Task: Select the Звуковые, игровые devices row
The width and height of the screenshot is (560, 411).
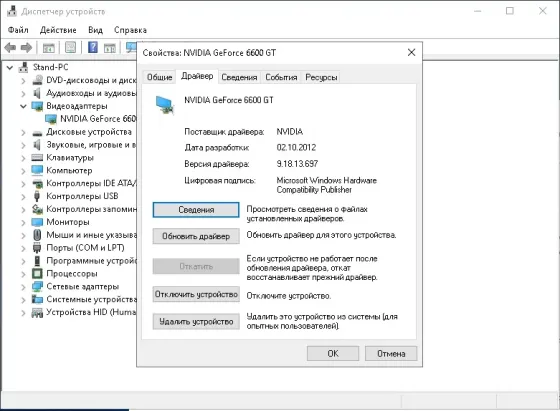Action: tap(84, 145)
